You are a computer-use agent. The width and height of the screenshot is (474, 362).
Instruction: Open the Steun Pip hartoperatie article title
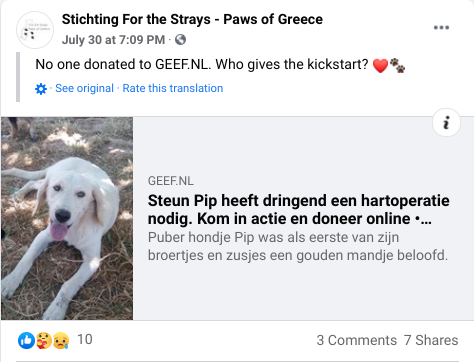click(x=299, y=210)
